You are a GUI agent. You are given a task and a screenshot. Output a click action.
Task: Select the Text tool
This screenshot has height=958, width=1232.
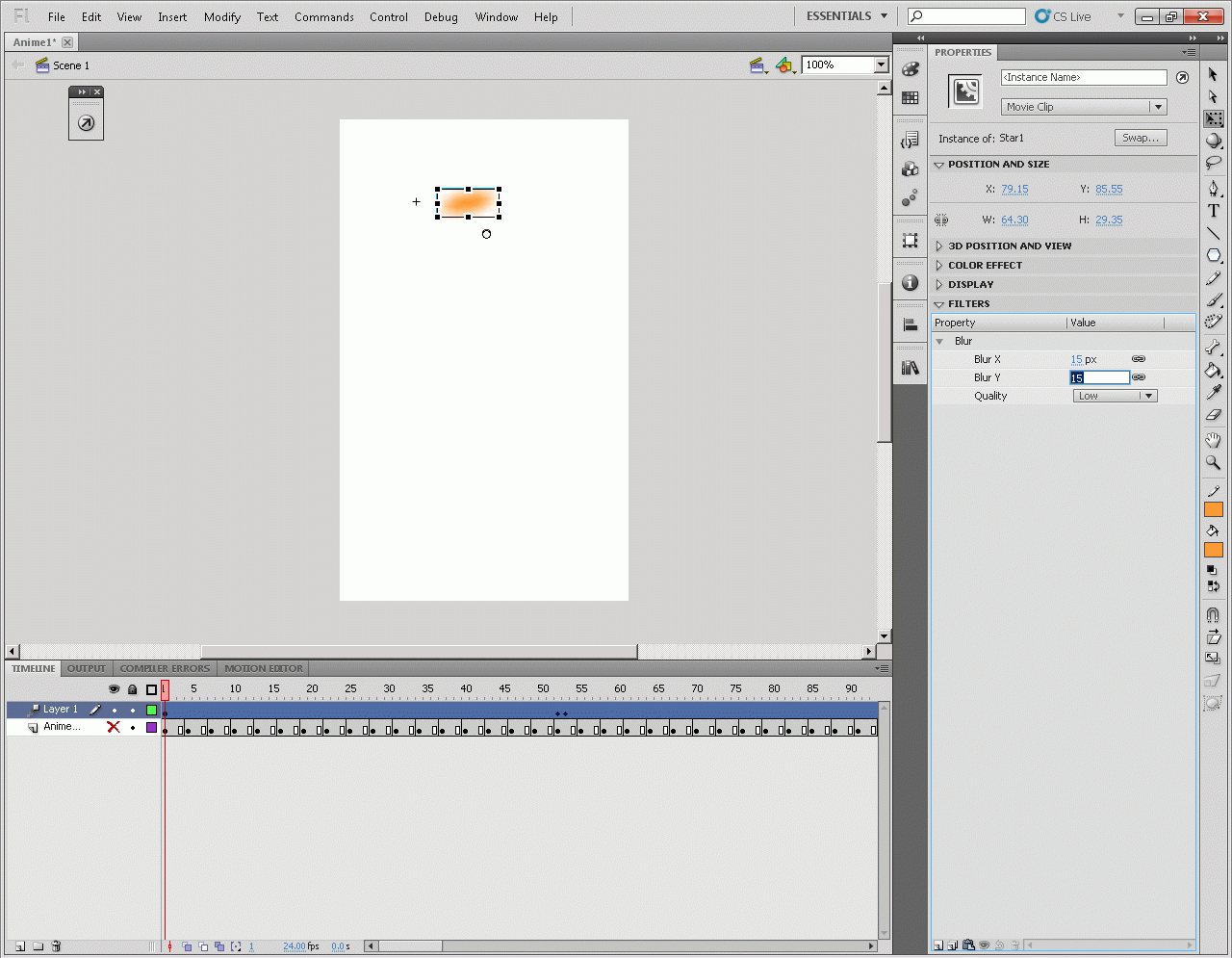click(x=1213, y=211)
